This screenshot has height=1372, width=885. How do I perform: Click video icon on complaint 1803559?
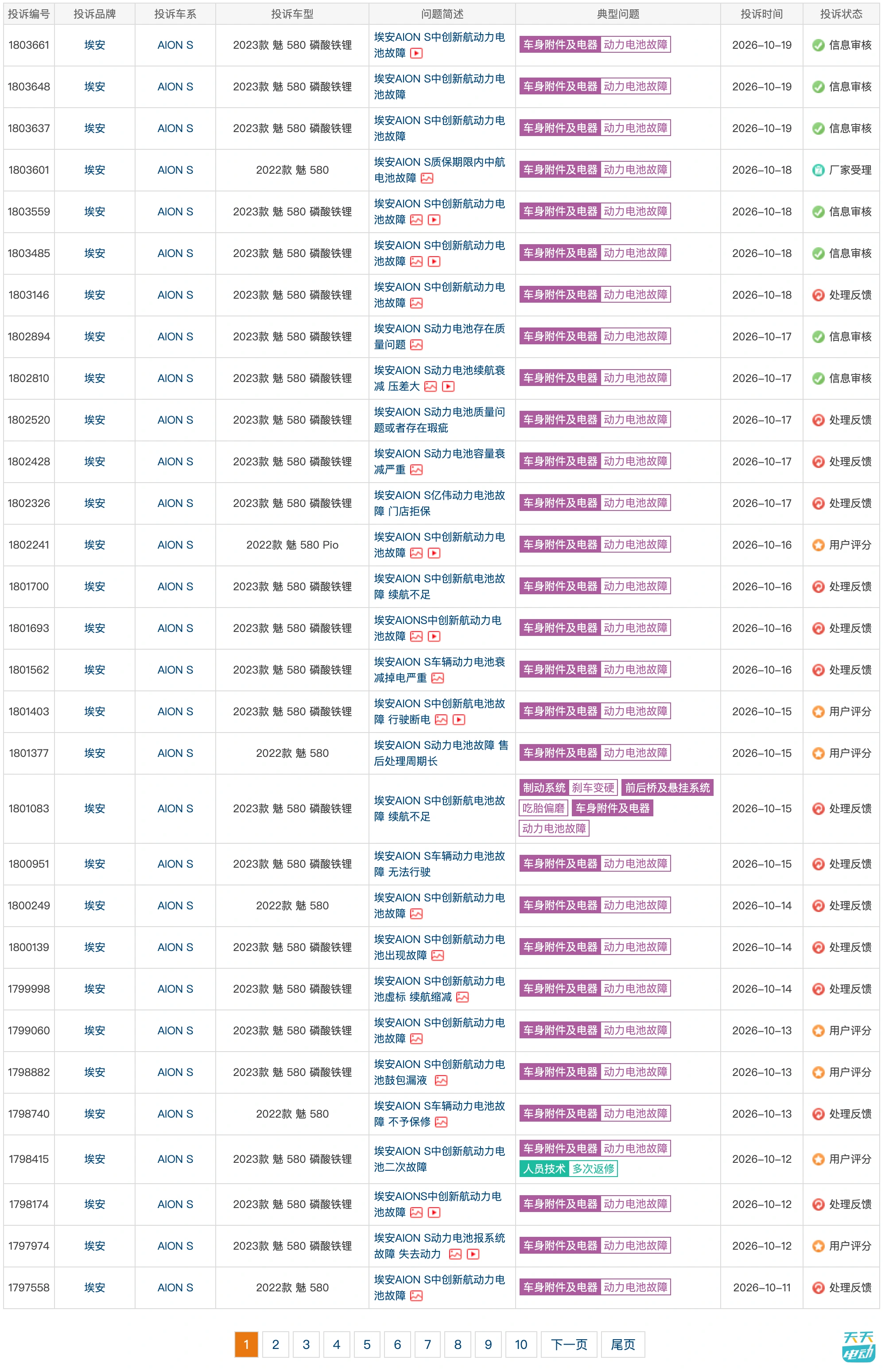(435, 220)
